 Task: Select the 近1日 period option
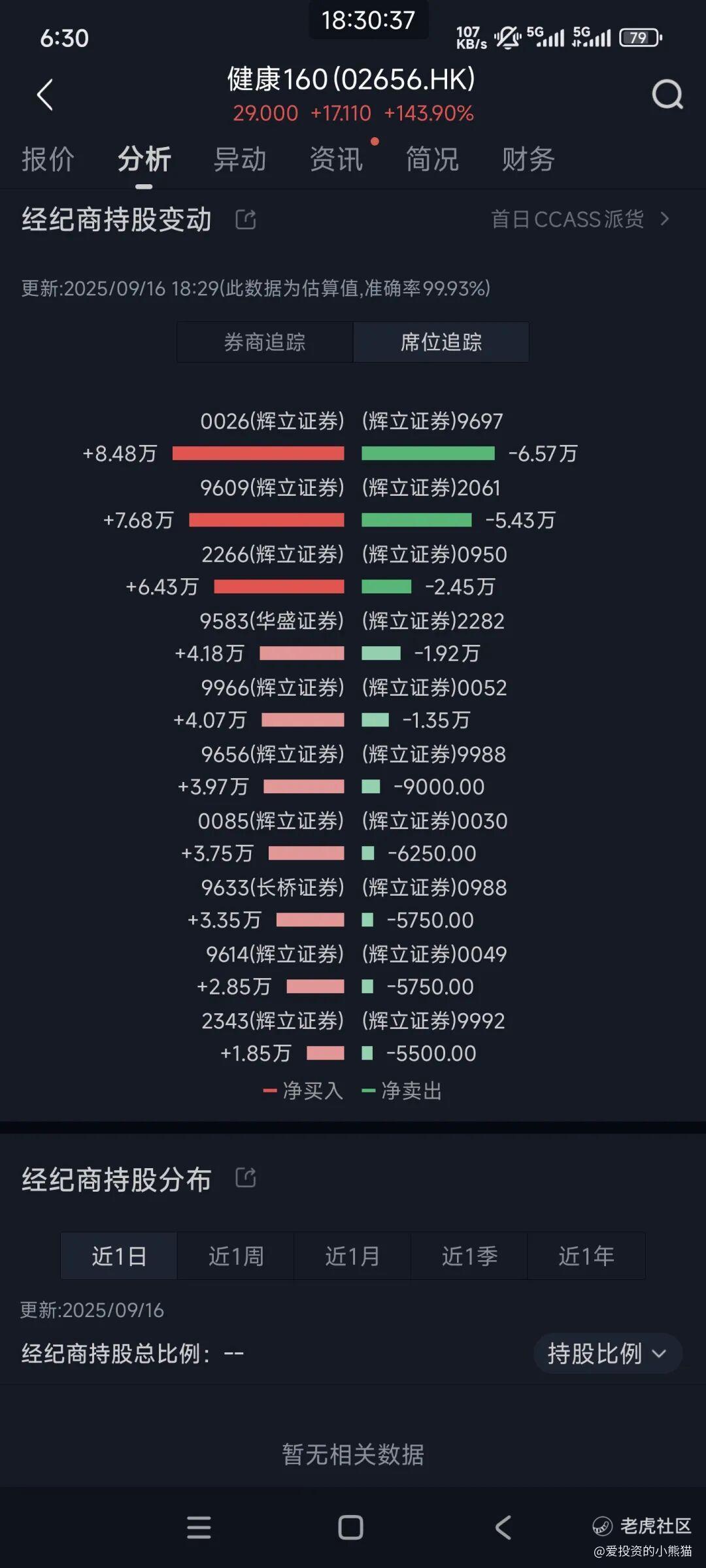[x=119, y=1256]
